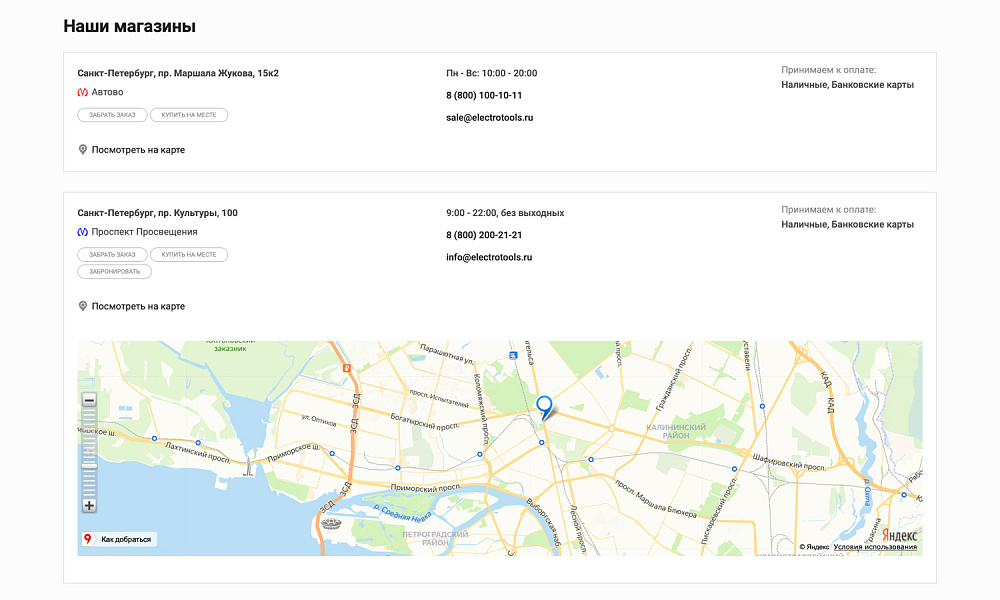Open the info@electrotools.ru email link
This screenshot has height=600, width=1000.
489,257
